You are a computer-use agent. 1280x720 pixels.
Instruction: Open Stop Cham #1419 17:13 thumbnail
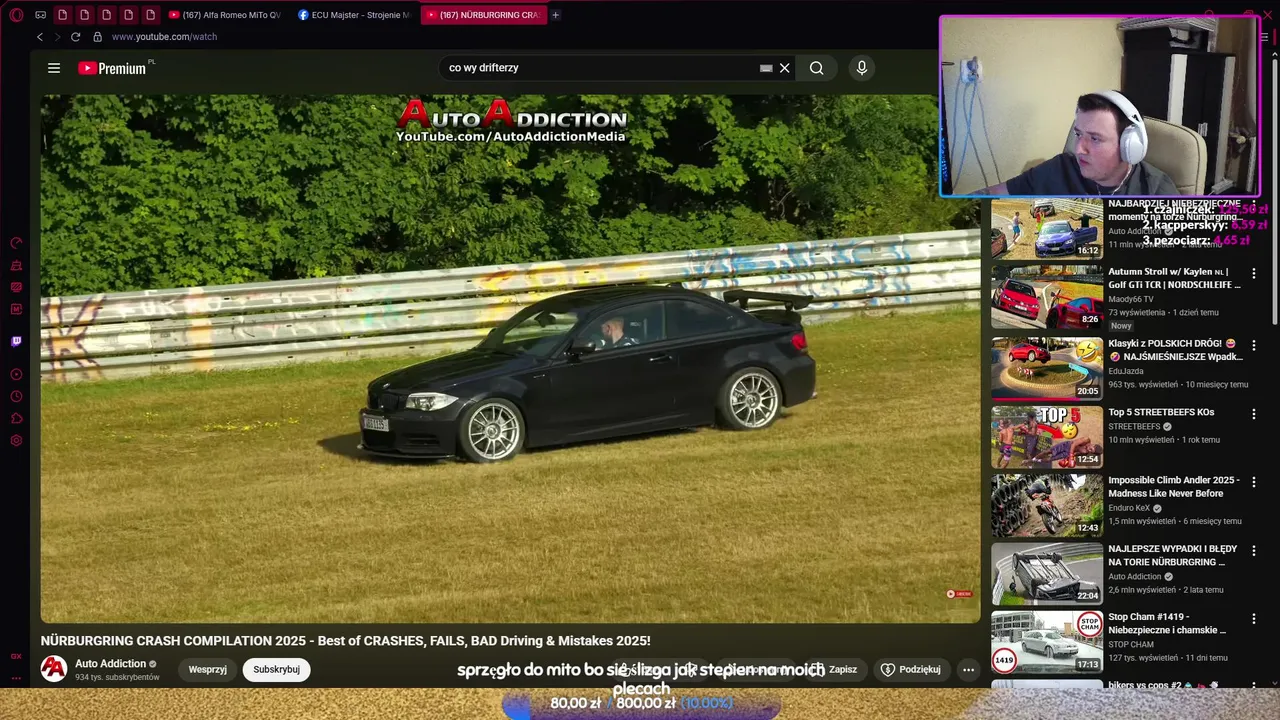(1047, 642)
